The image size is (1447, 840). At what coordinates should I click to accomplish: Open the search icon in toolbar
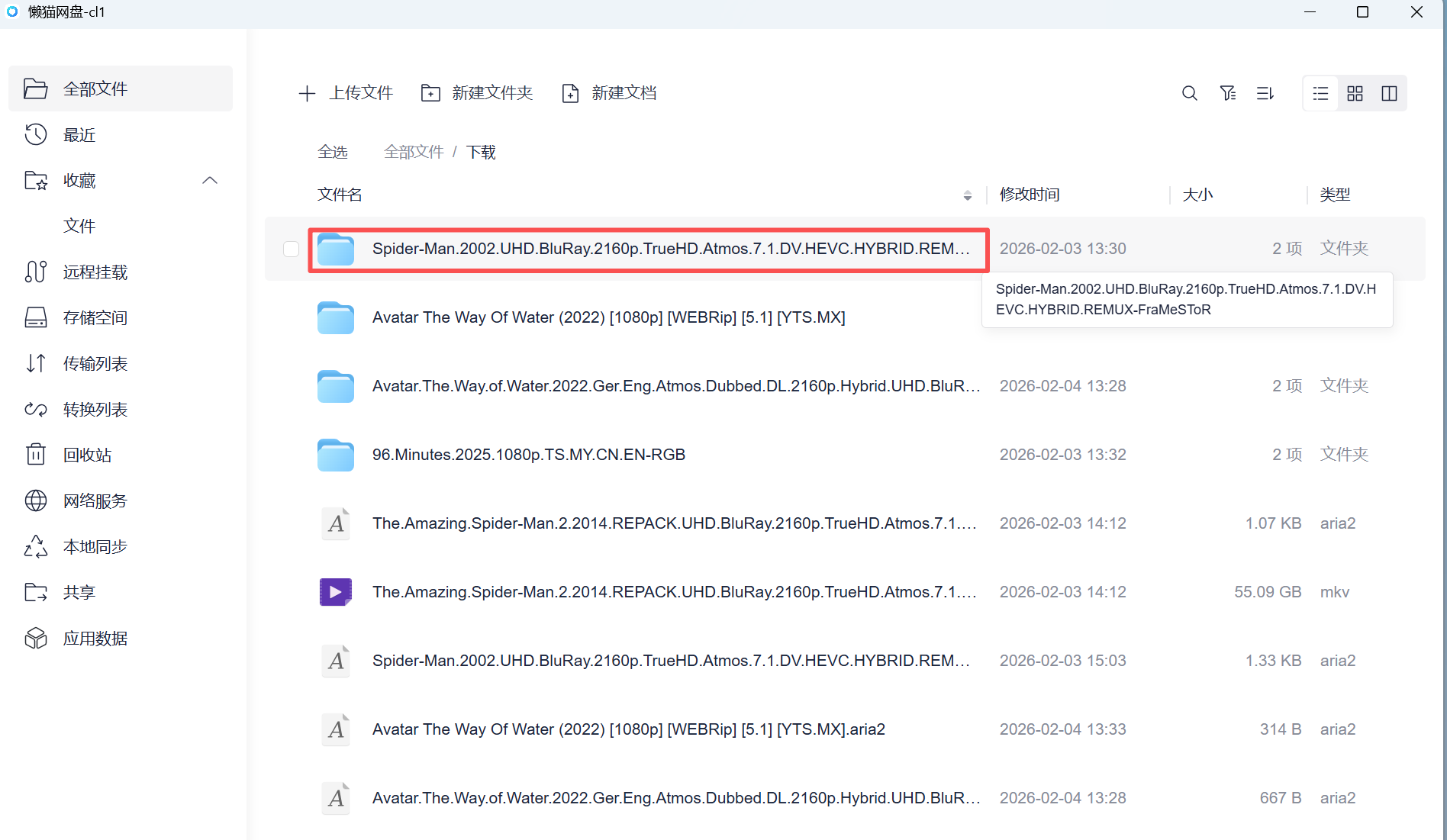(1189, 93)
